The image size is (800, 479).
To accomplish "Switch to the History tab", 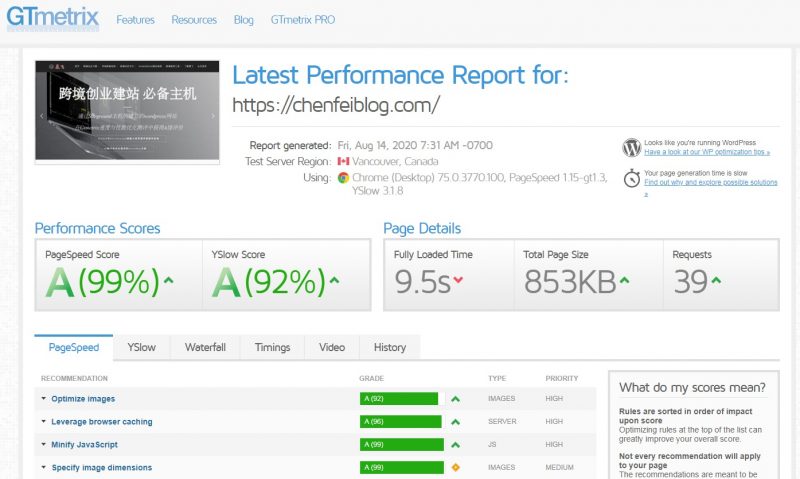I will (390, 347).
